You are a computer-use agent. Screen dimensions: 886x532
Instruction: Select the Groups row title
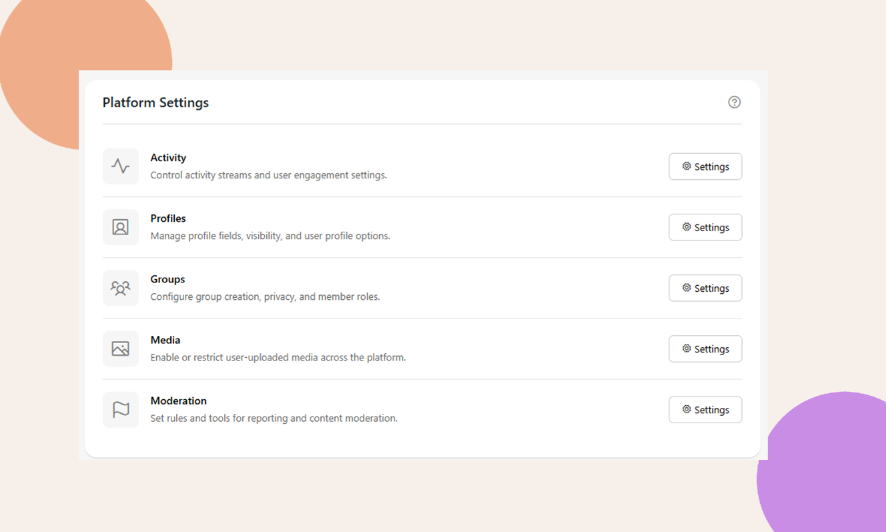coord(167,279)
